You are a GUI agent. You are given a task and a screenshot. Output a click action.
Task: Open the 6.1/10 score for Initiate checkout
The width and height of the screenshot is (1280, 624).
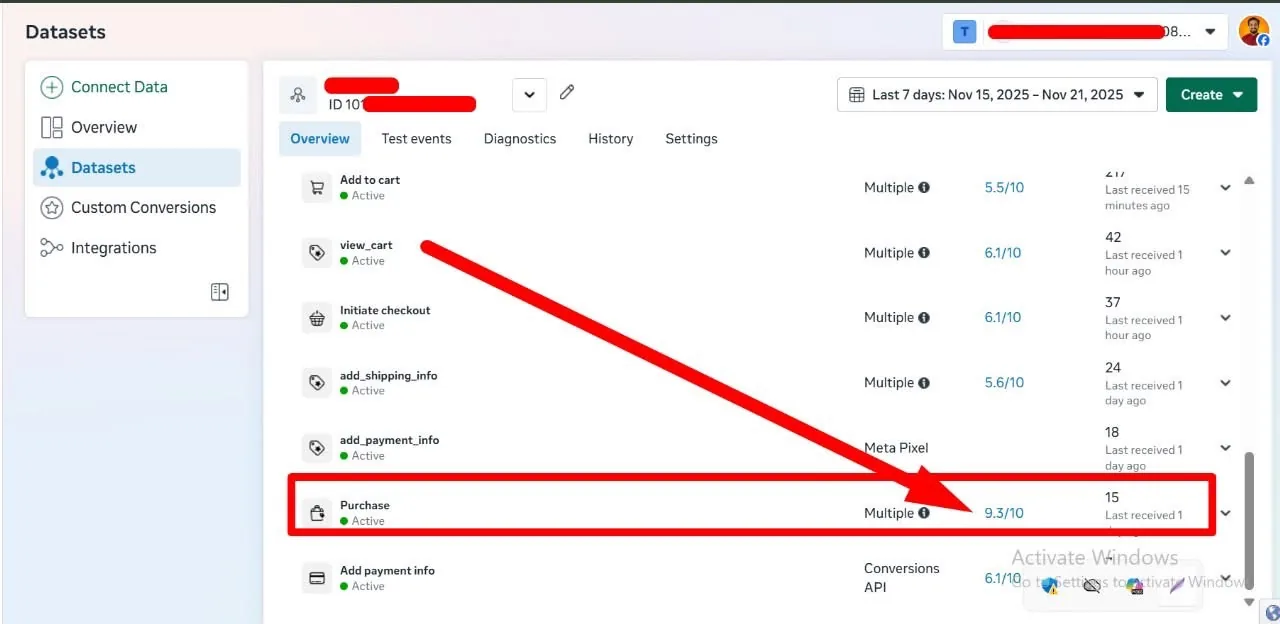point(1003,317)
